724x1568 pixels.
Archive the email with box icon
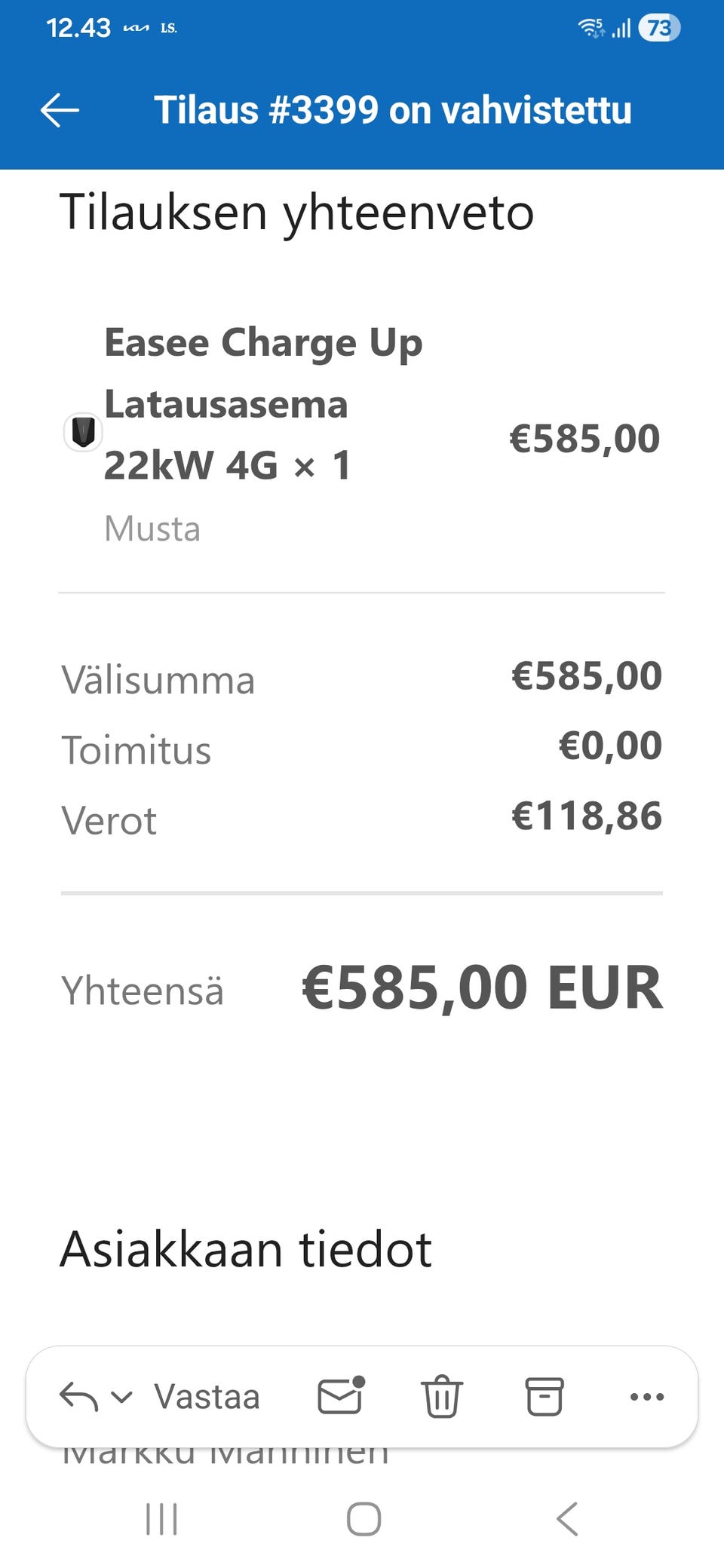(544, 1397)
